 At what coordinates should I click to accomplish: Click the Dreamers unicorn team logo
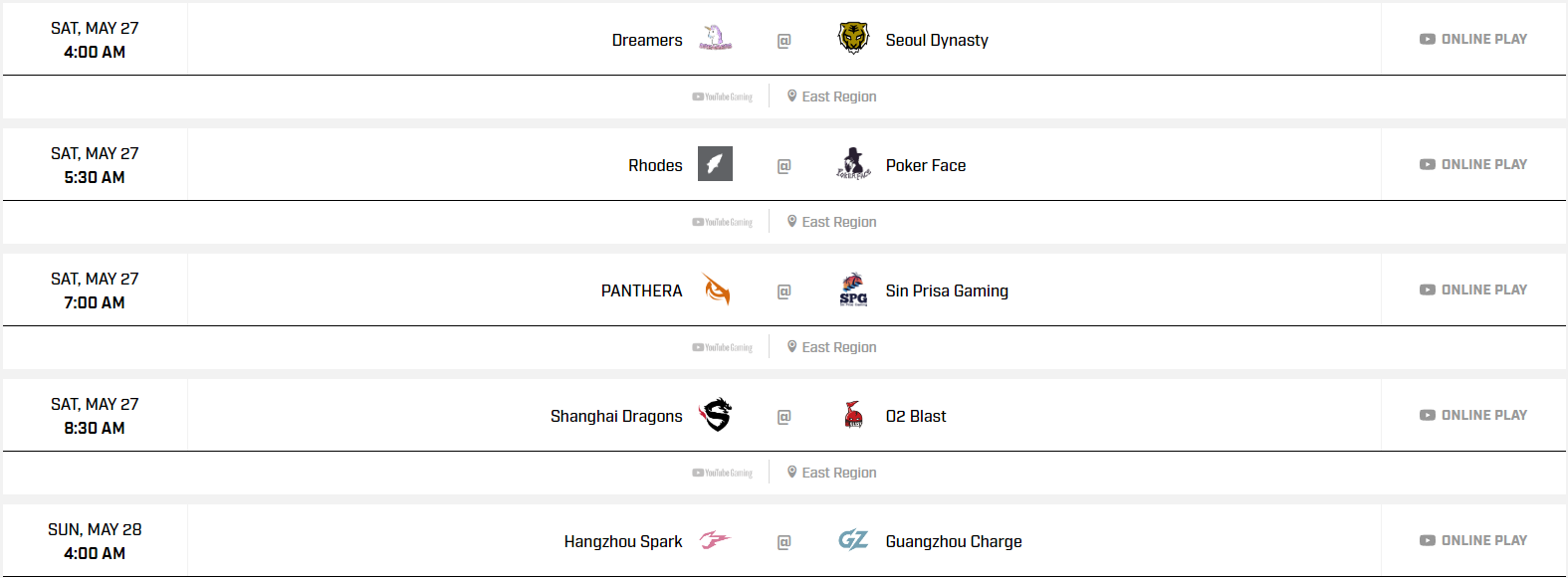point(715,39)
